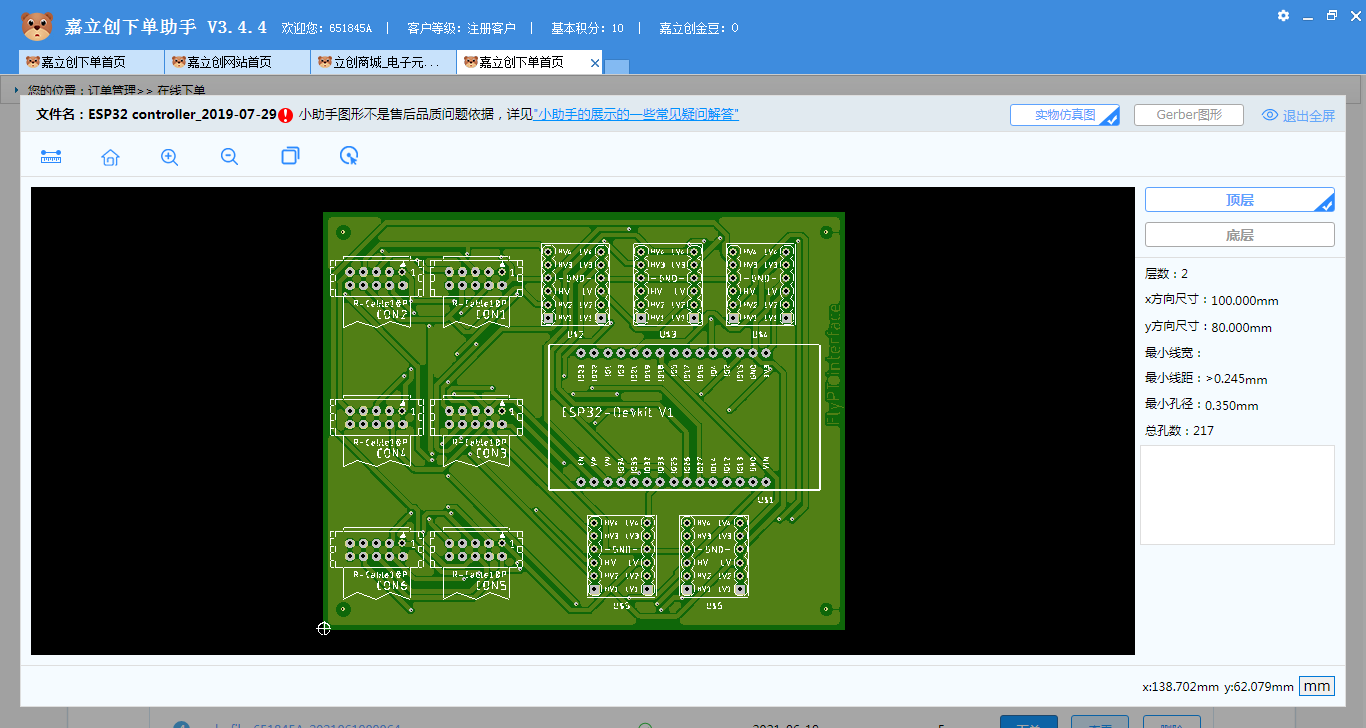The height and width of the screenshot is (728, 1366).
Task: Show the 顶层 top layer
Action: click(x=1239, y=200)
